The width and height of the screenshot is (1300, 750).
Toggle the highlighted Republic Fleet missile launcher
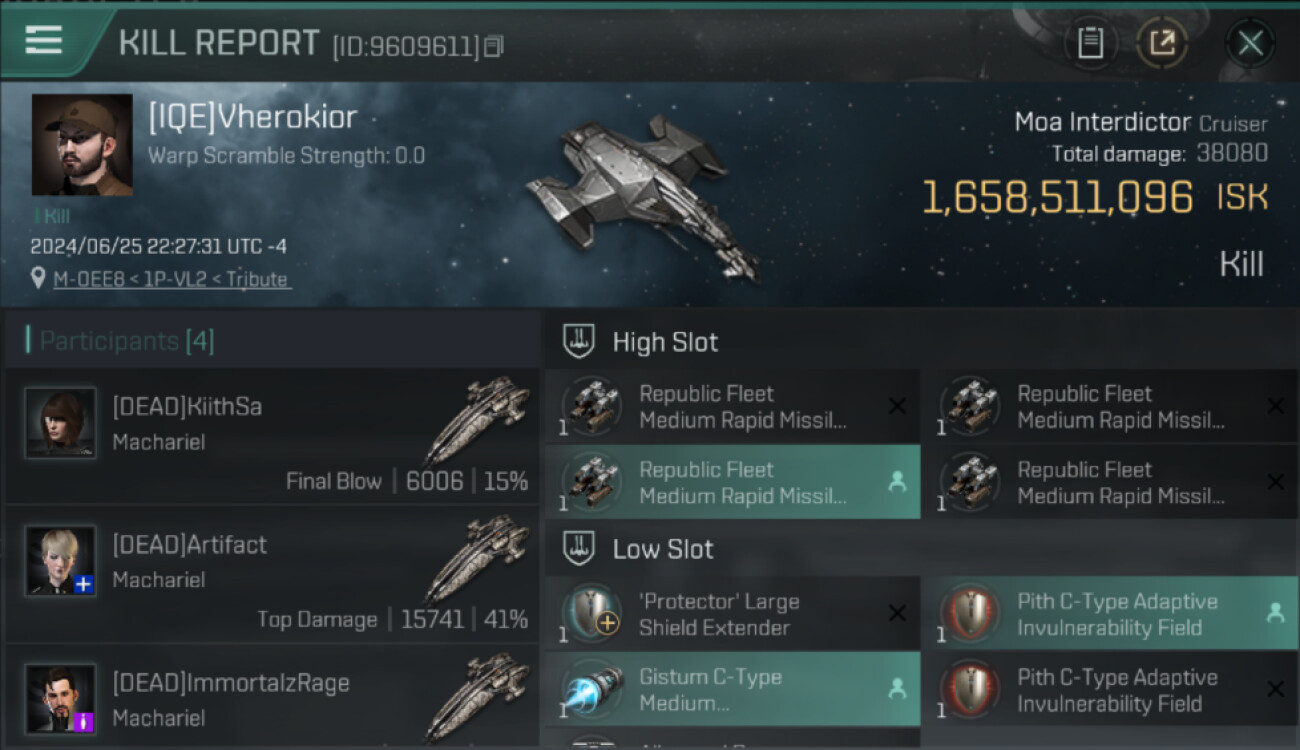(x=733, y=482)
